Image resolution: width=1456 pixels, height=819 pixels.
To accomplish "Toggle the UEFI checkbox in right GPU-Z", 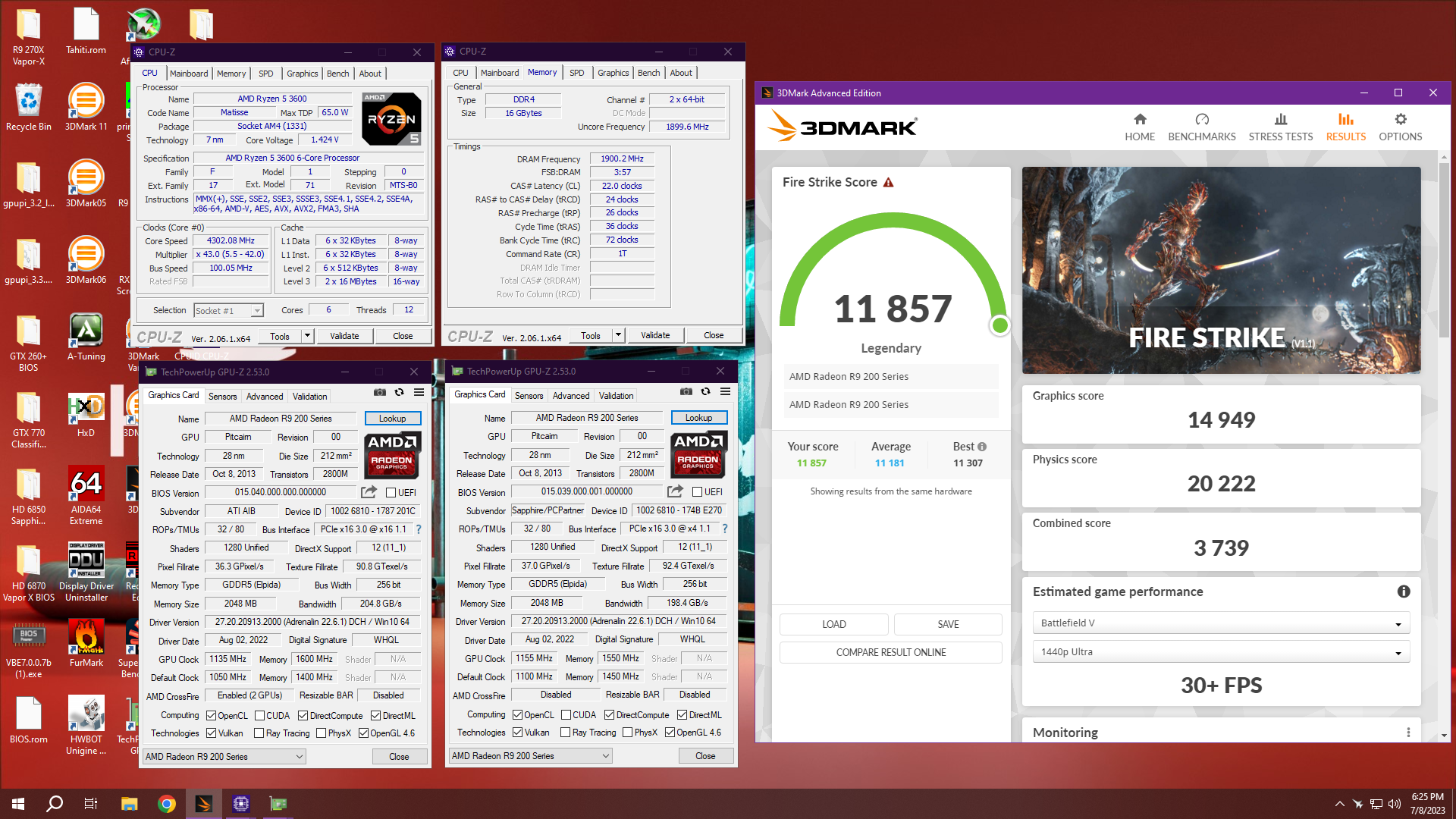I will click(x=698, y=492).
